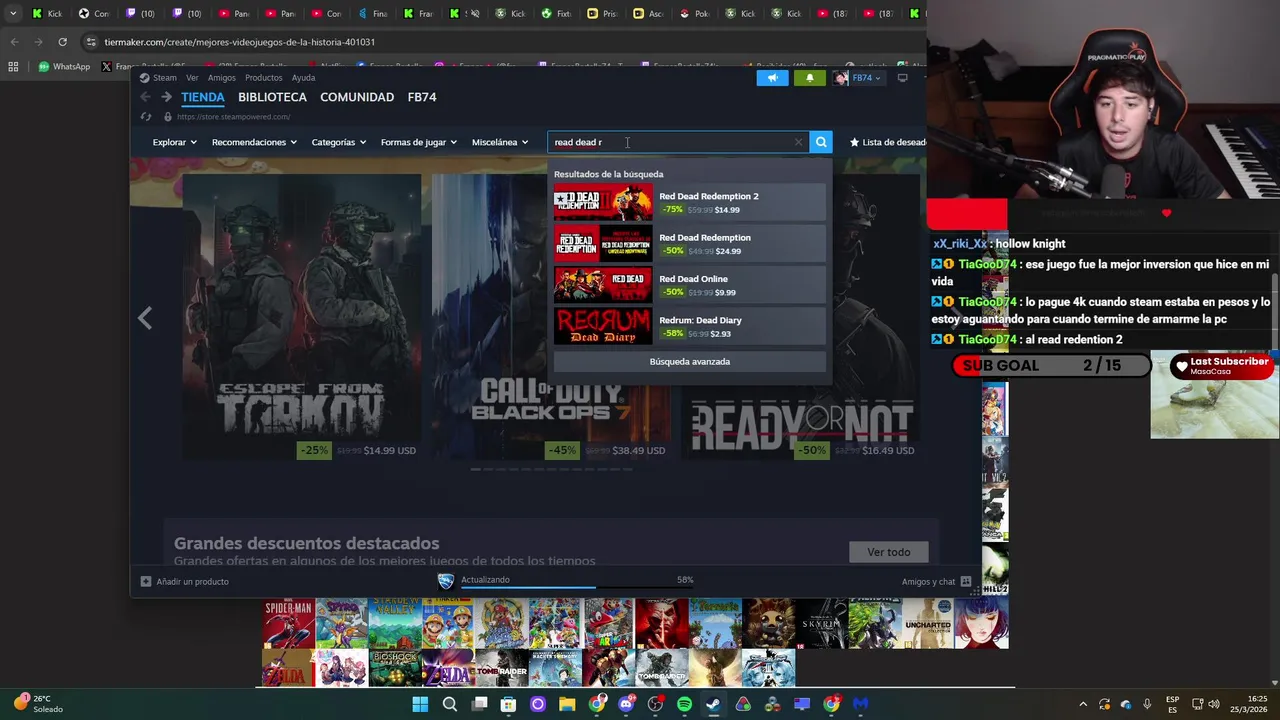This screenshot has height=720, width=1280.
Task: Open the Ready or Not featured card
Action: coord(800,318)
